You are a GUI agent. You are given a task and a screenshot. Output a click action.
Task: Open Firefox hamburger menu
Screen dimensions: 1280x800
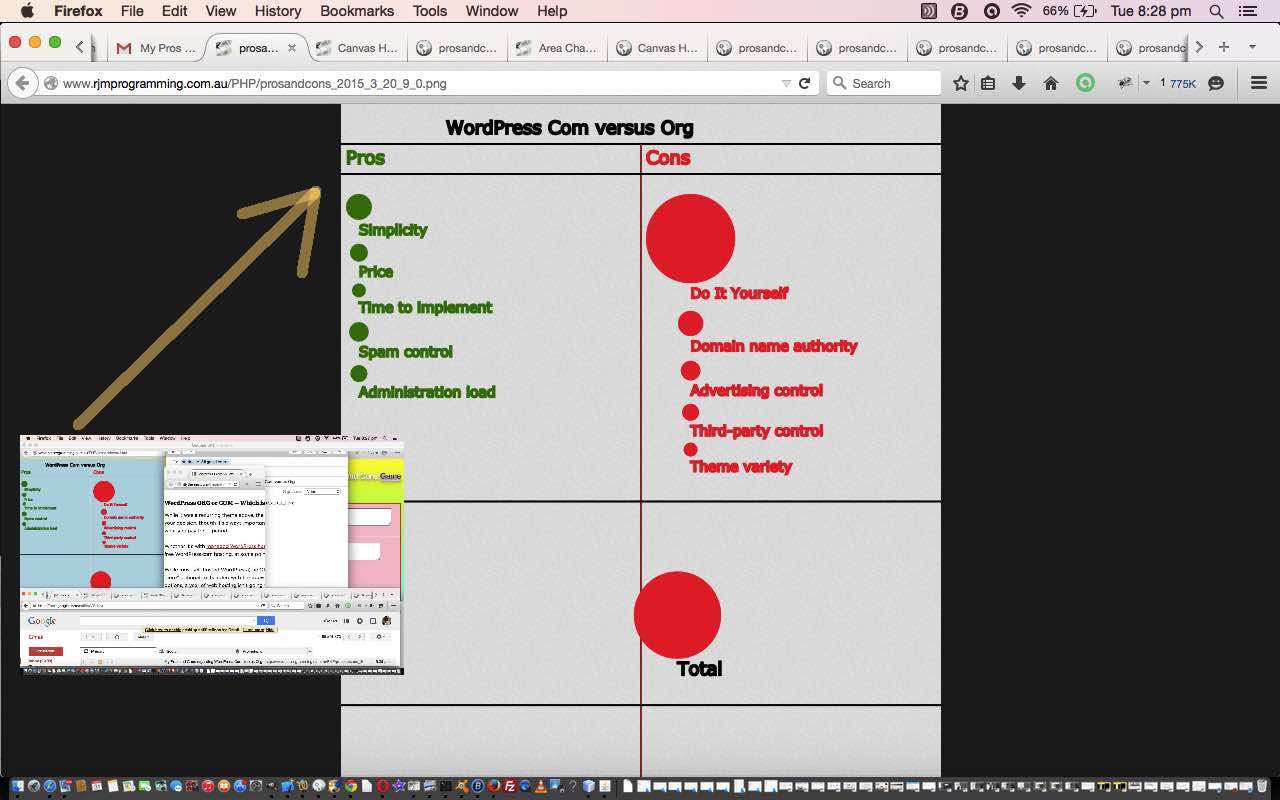pos(1259,83)
